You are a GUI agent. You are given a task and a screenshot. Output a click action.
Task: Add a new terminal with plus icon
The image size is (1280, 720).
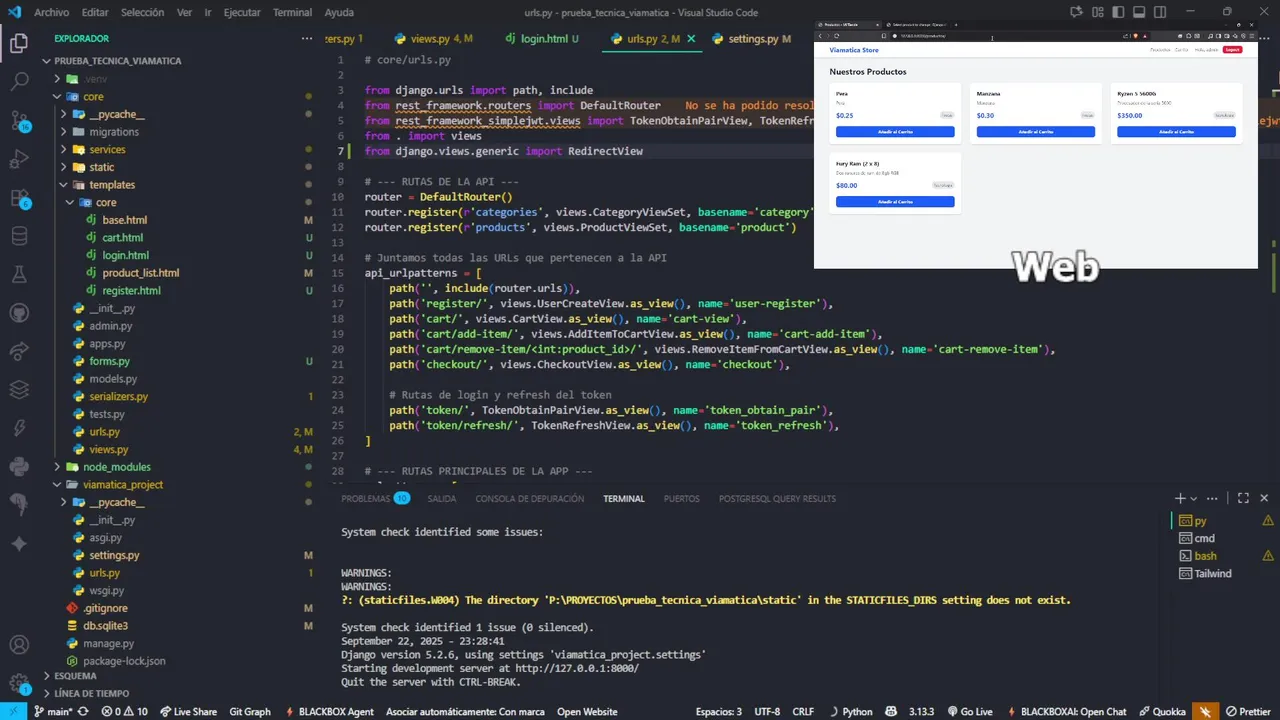(x=1180, y=498)
